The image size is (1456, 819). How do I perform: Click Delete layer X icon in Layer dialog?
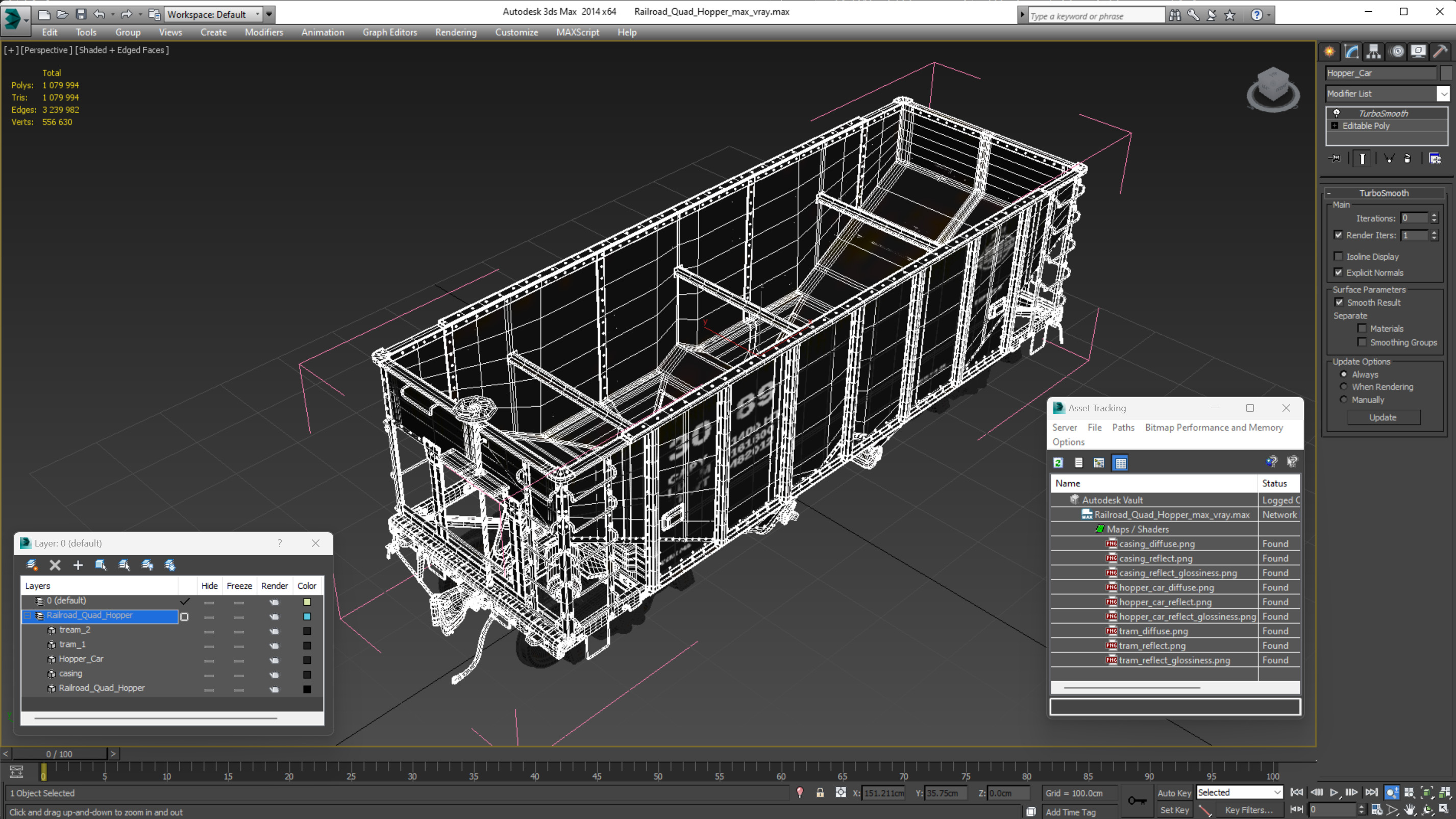point(55,565)
